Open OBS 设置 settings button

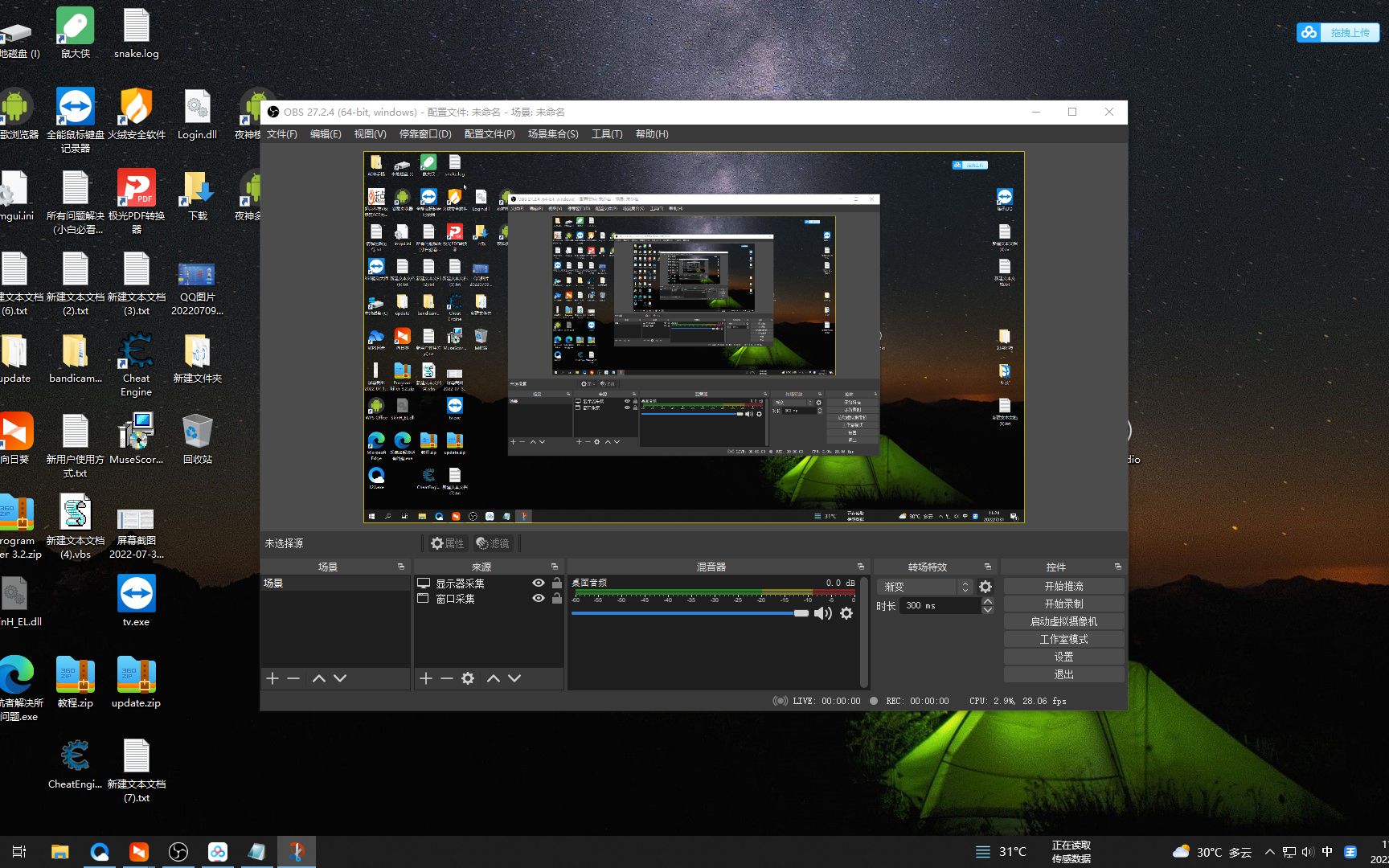pos(1063,657)
